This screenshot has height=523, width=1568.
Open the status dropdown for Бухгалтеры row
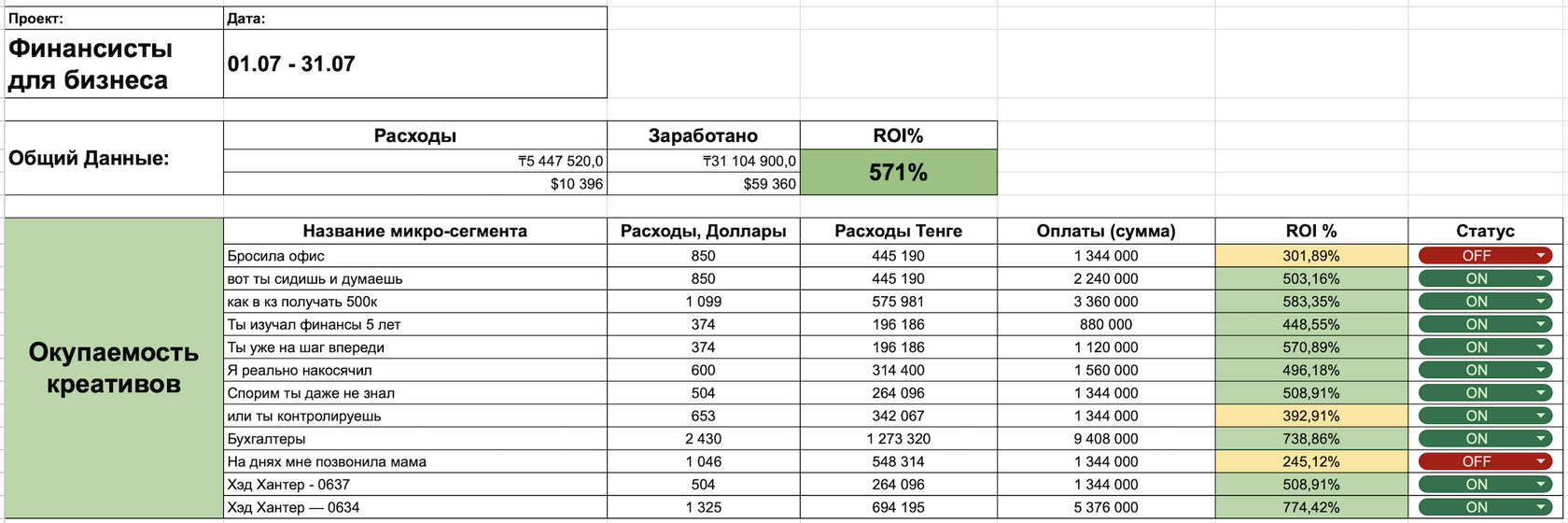1485,438
